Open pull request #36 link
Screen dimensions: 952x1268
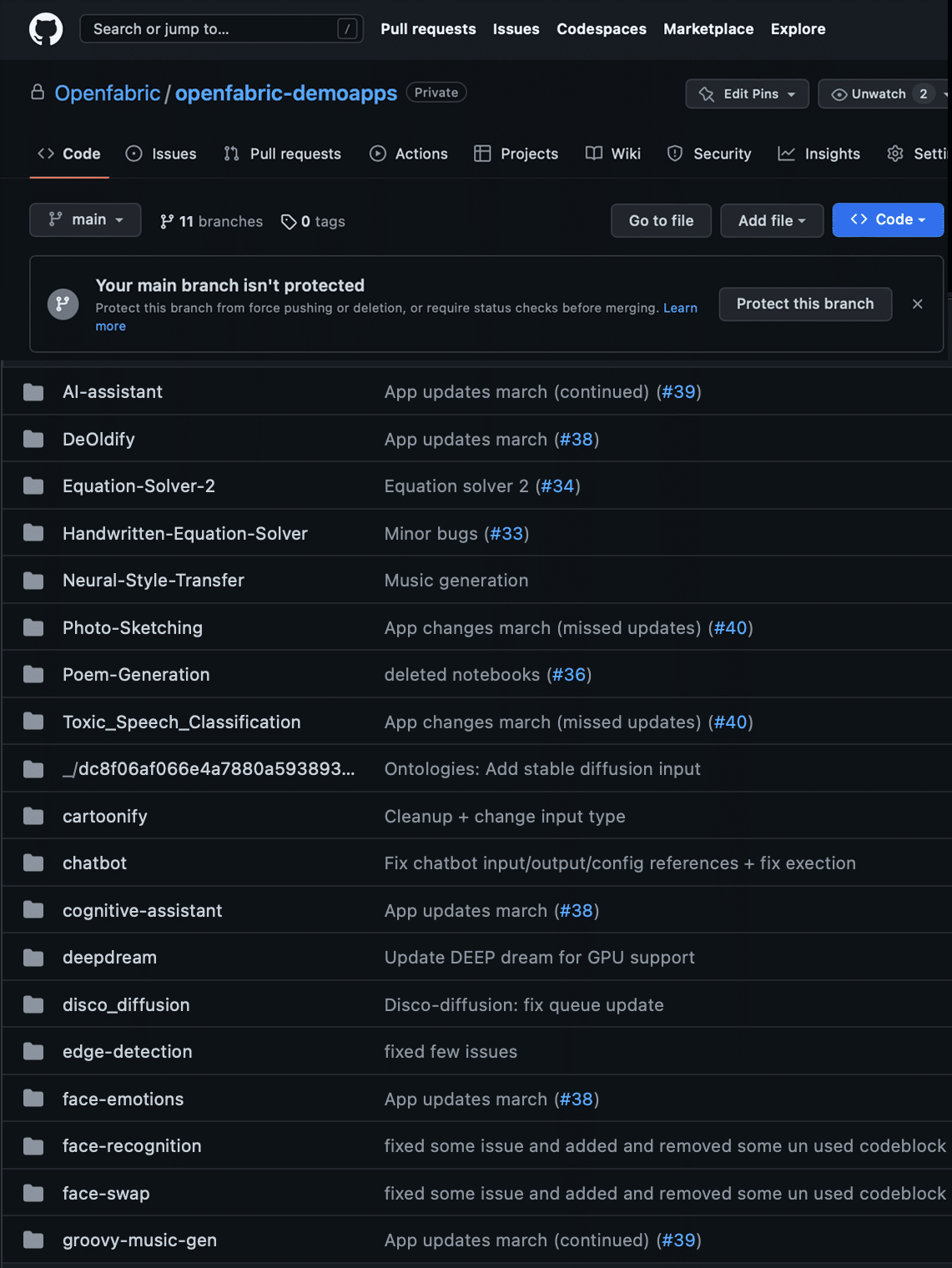coord(569,674)
